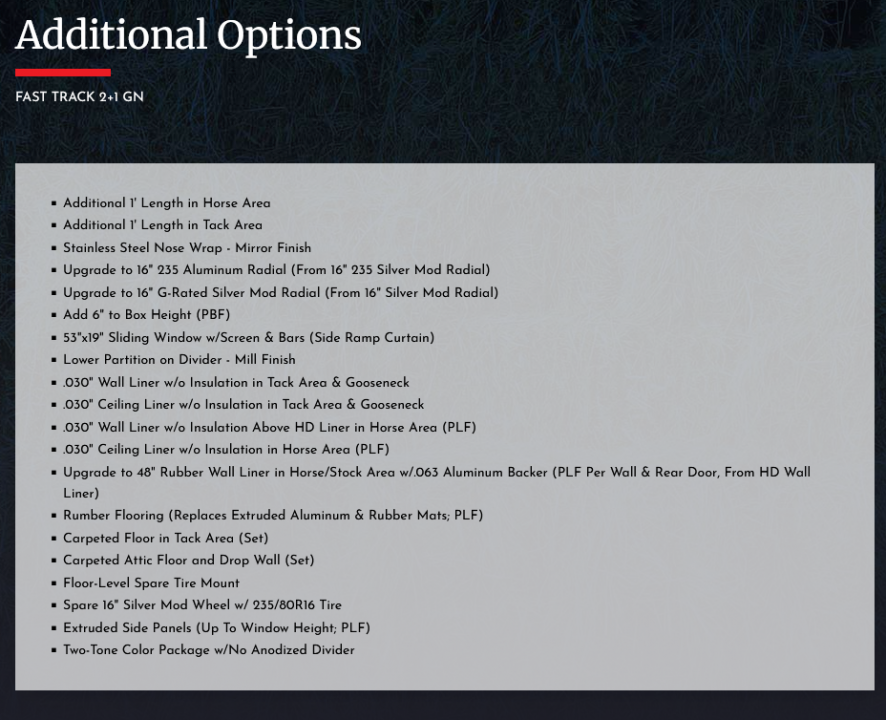Select 'Two-Tone Color Package w/No Anodized Divider'
This screenshot has height=720, width=886.
tap(209, 650)
